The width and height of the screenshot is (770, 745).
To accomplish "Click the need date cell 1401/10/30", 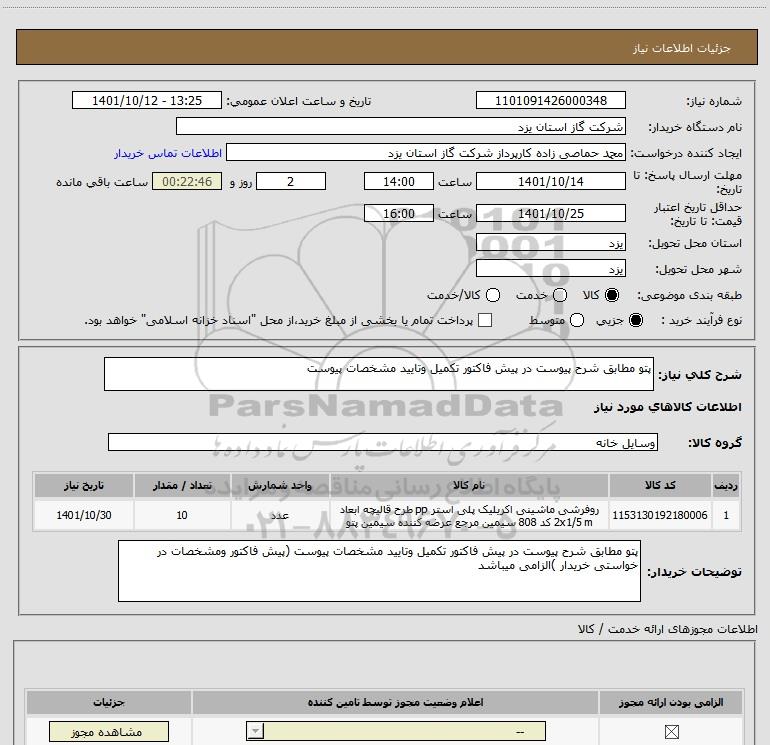I will point(83,515).
